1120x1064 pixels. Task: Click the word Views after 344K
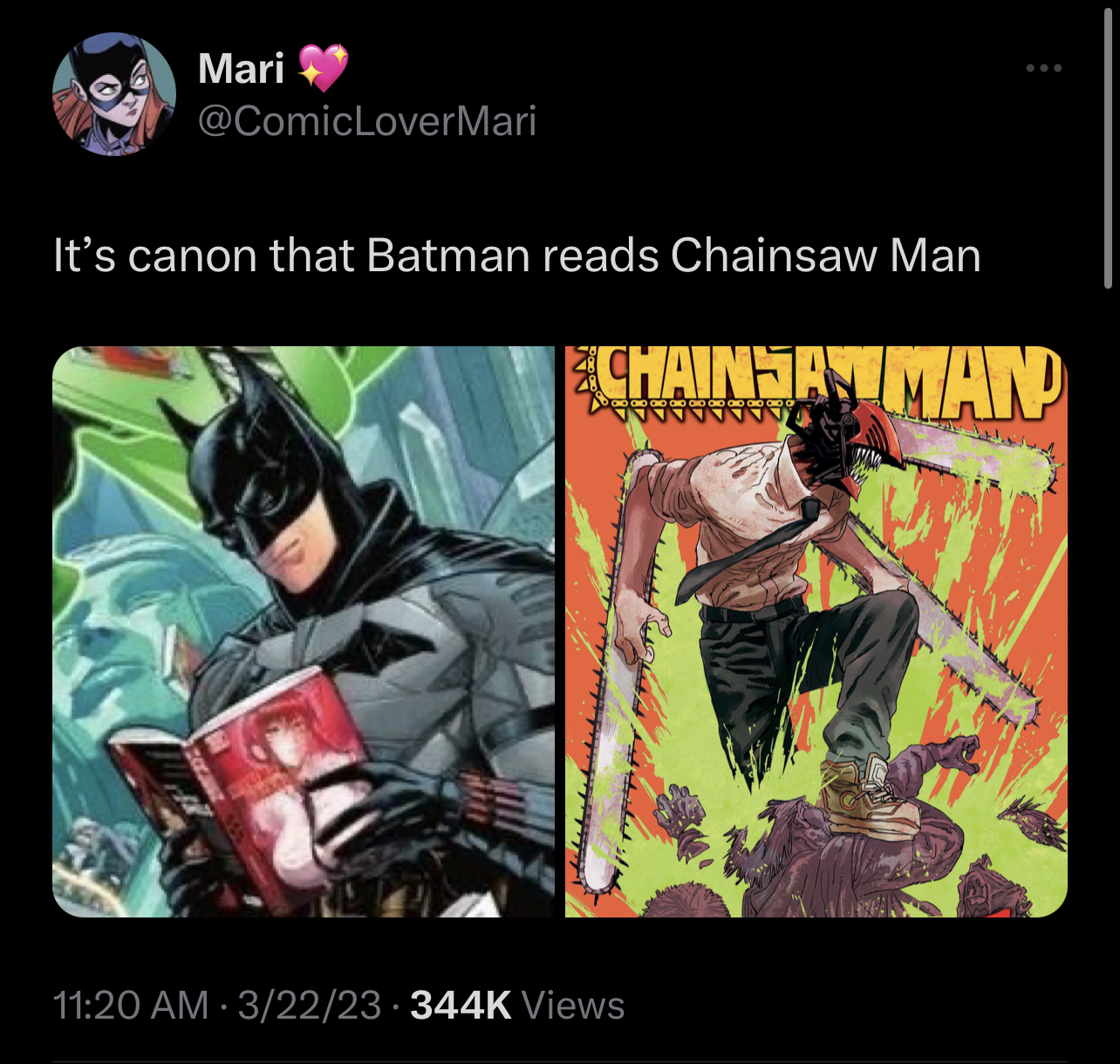[x=573, y=1005]
